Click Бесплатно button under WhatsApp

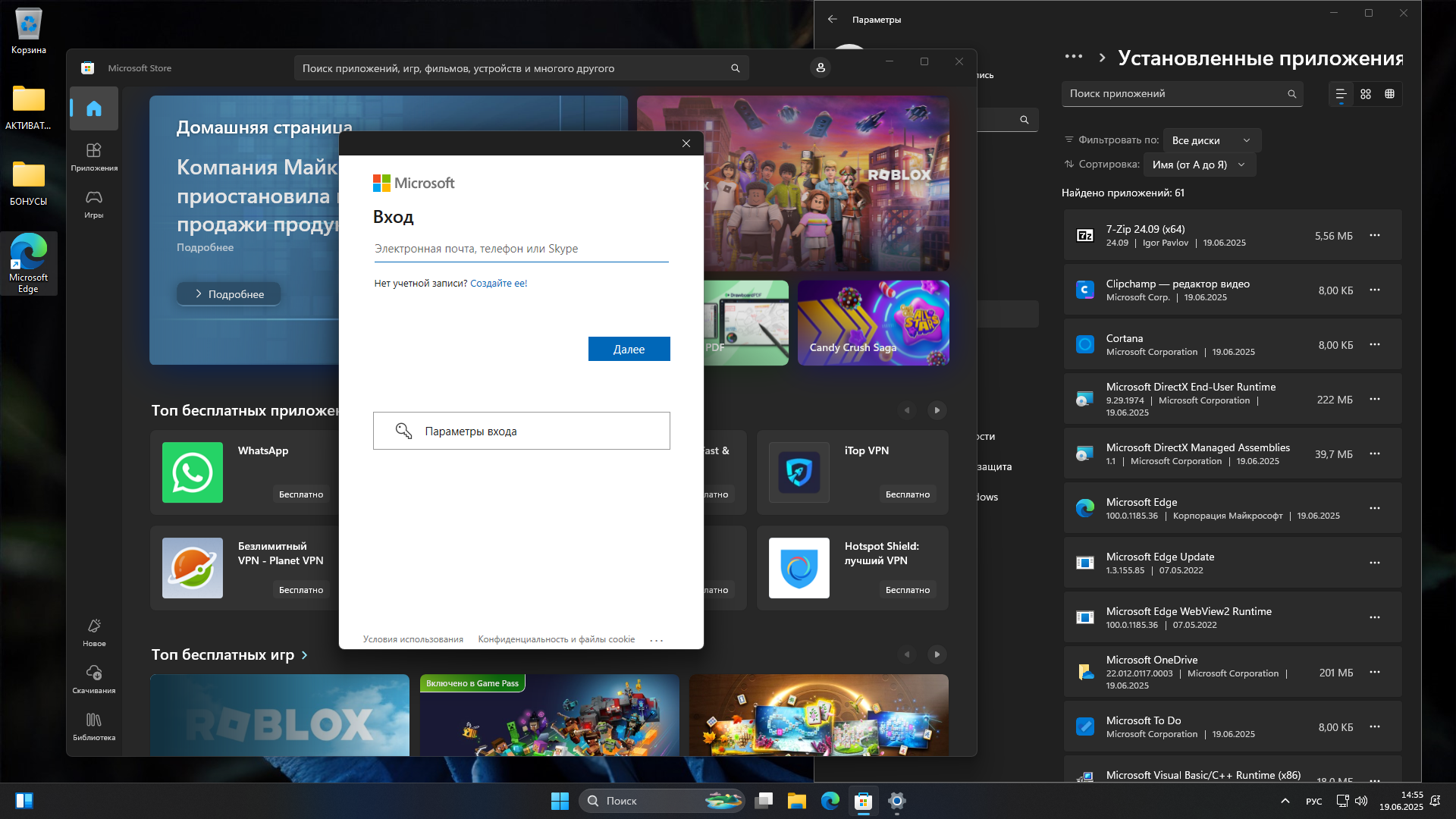point(301,494)
